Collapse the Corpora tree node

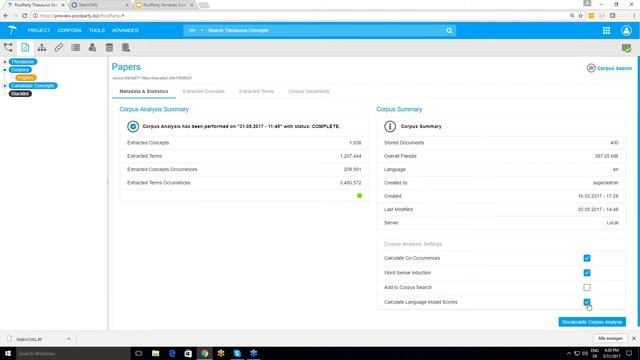click(5, 70)
